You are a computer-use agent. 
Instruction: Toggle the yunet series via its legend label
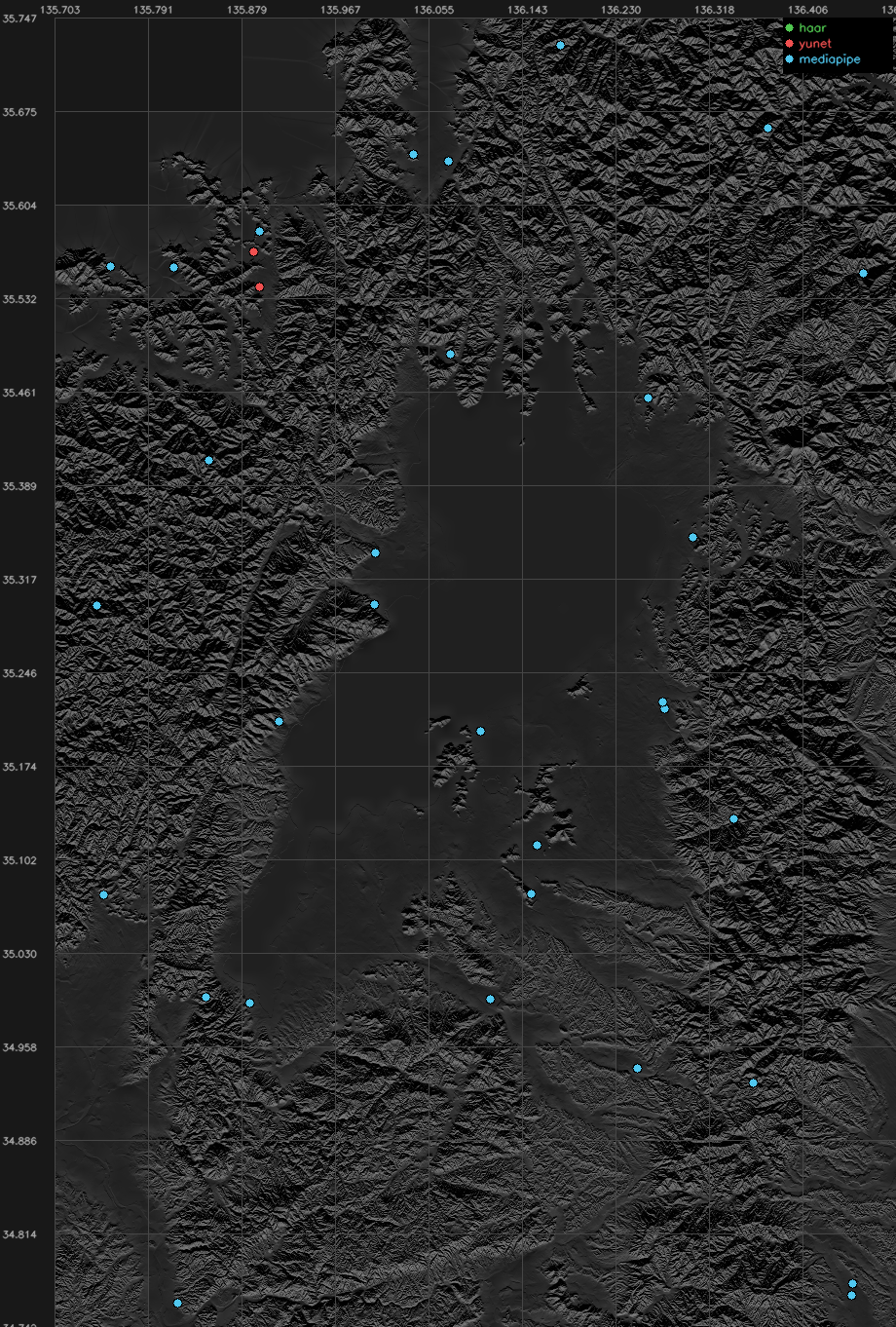[815, 43]
